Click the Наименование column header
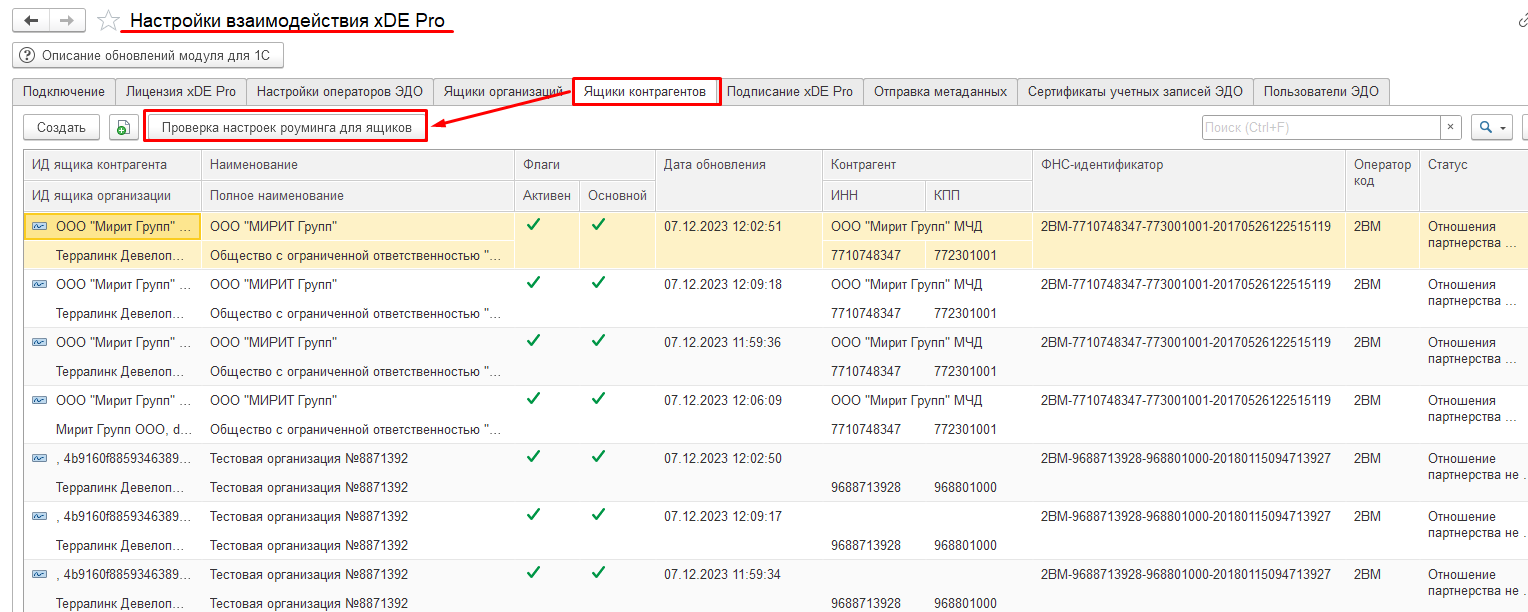Image resolution: width=1528 pixels, height=612 pixels. point(357,165)
